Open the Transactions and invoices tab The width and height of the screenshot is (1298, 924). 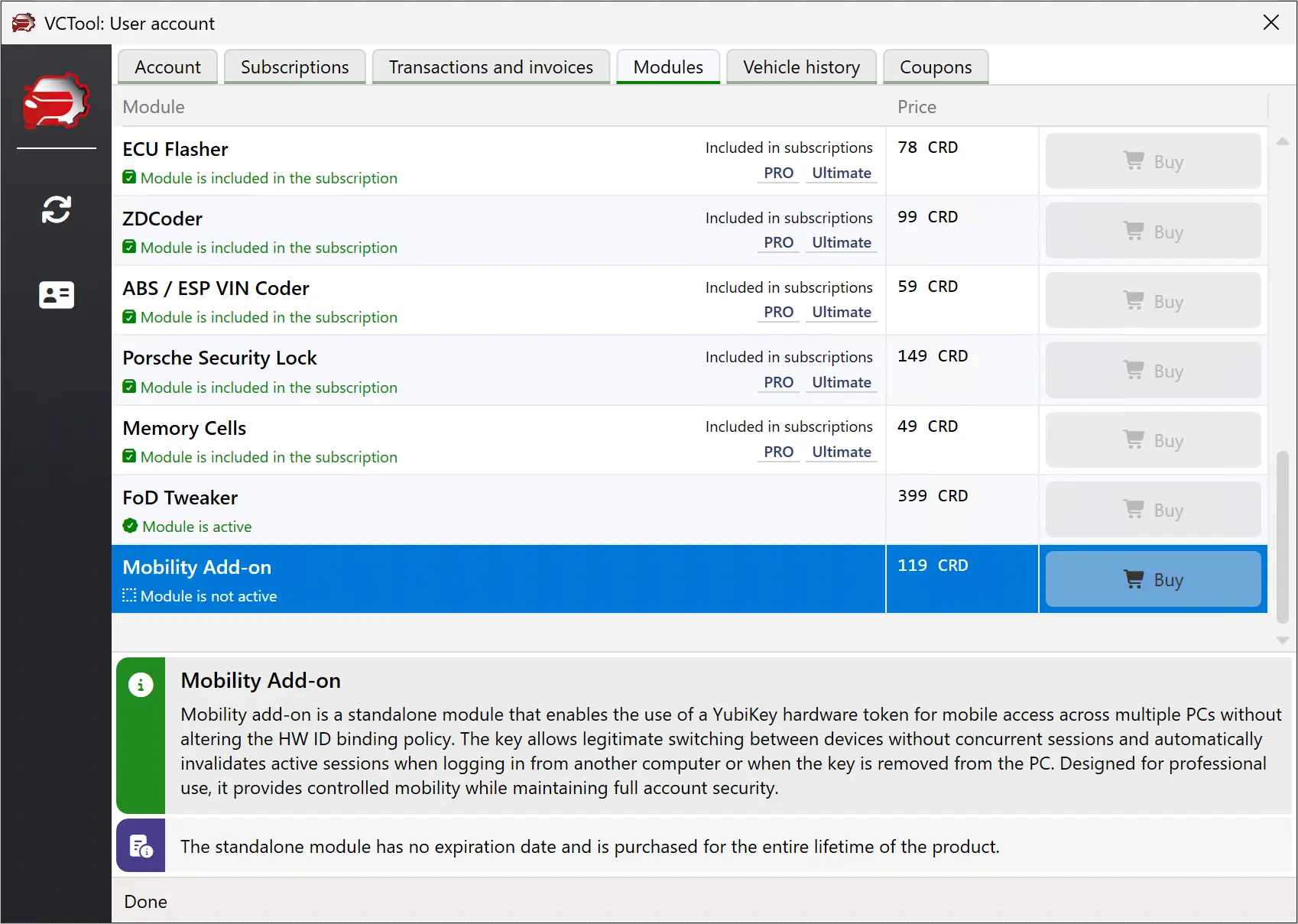pyautogui.click(x=491, y=67)
